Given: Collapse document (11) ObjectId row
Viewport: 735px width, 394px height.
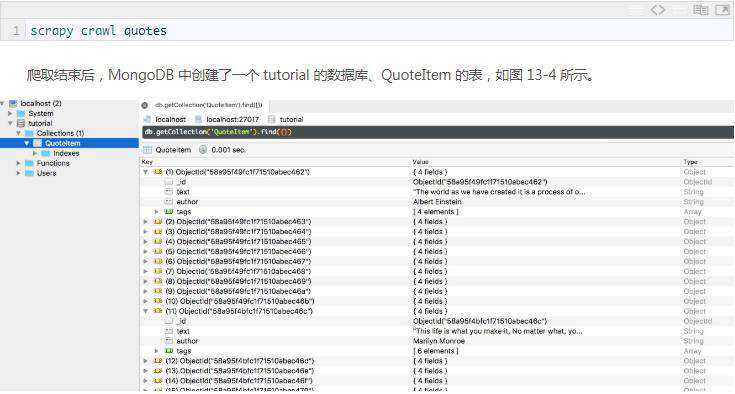Looking at the screenshot, I should point(146,311).
